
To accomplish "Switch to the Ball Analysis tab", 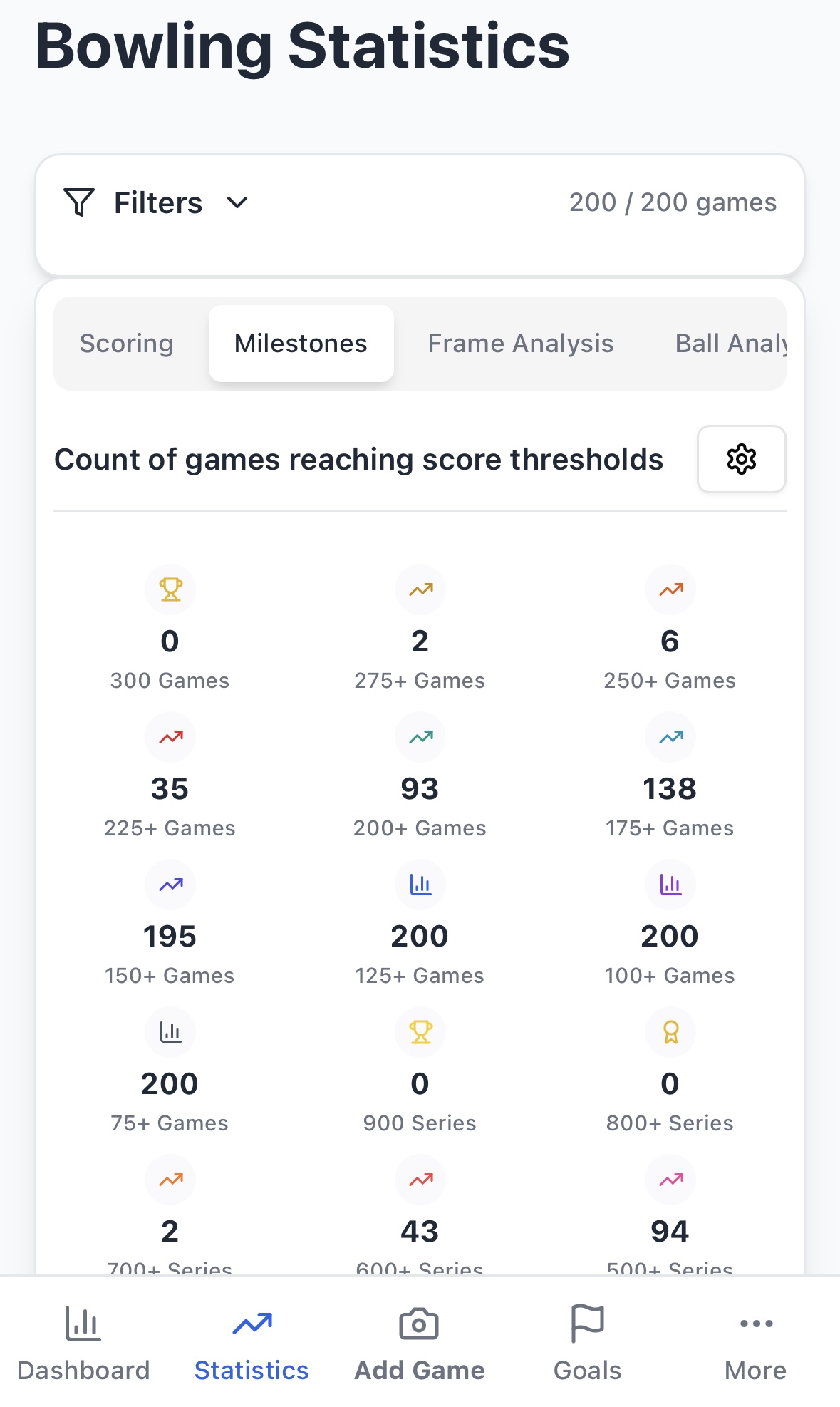I will click(x=734, y=343).
